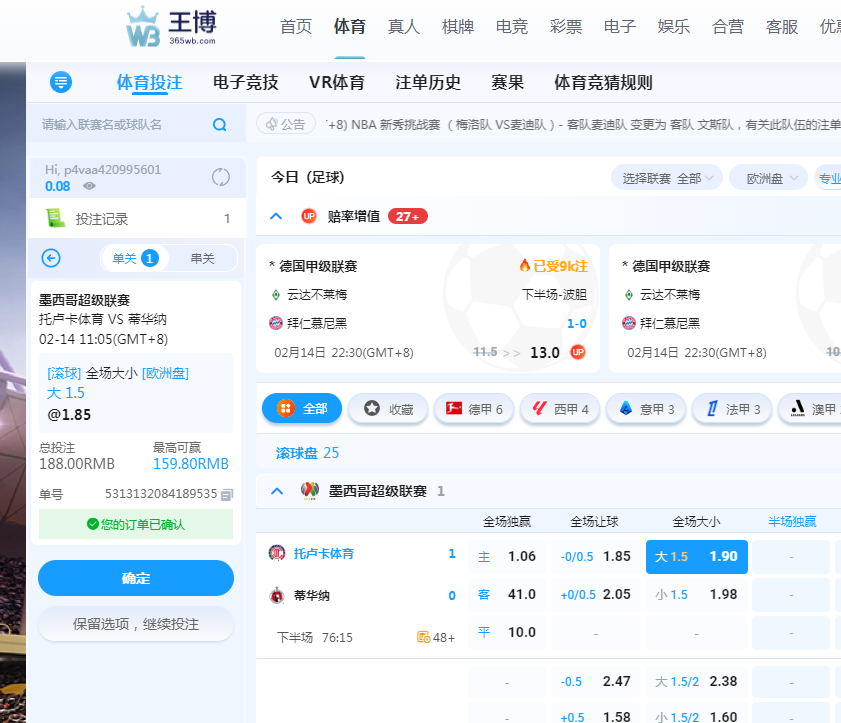Open the 48+ more markets icon

(x=435, y=637)
